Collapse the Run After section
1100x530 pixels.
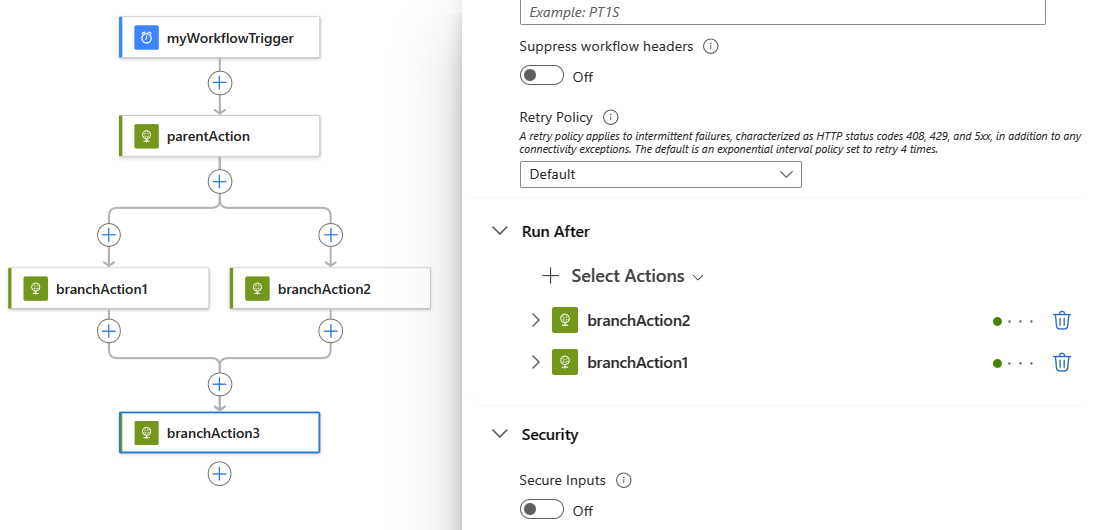tap(499, 231)
